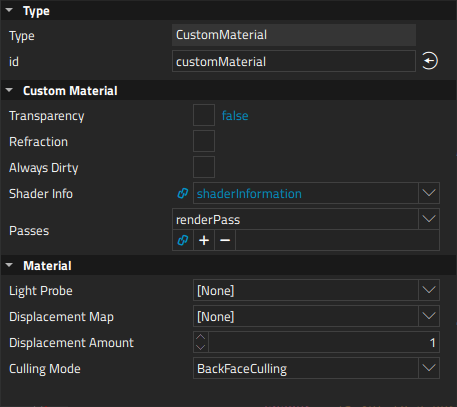Screen dimensions: 457x407
Task: Collapse the Type section
Action: (9, 10)
